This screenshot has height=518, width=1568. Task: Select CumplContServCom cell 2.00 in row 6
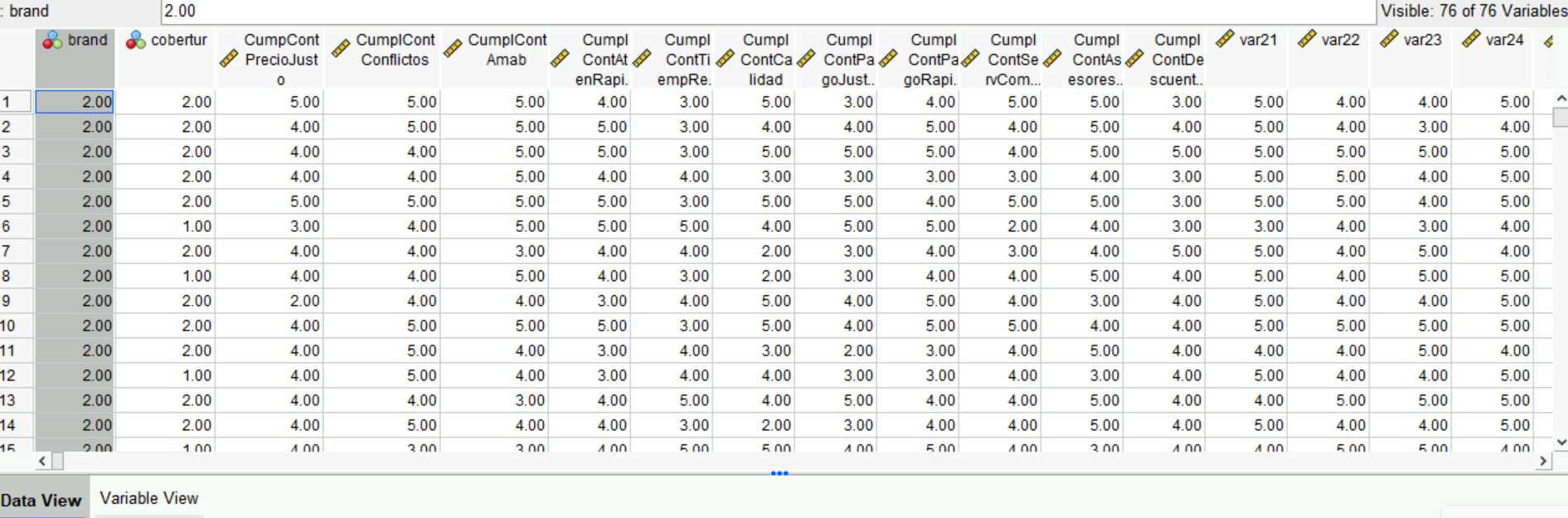[1000, 226]
